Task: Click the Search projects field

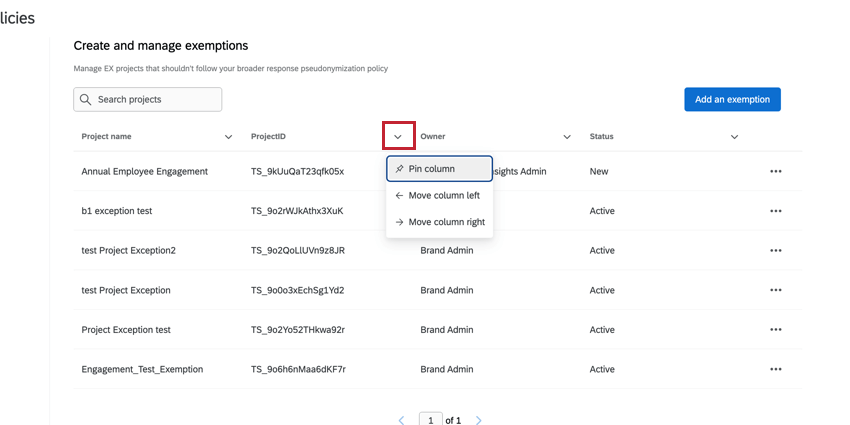Action: click(x=155, y=100)
